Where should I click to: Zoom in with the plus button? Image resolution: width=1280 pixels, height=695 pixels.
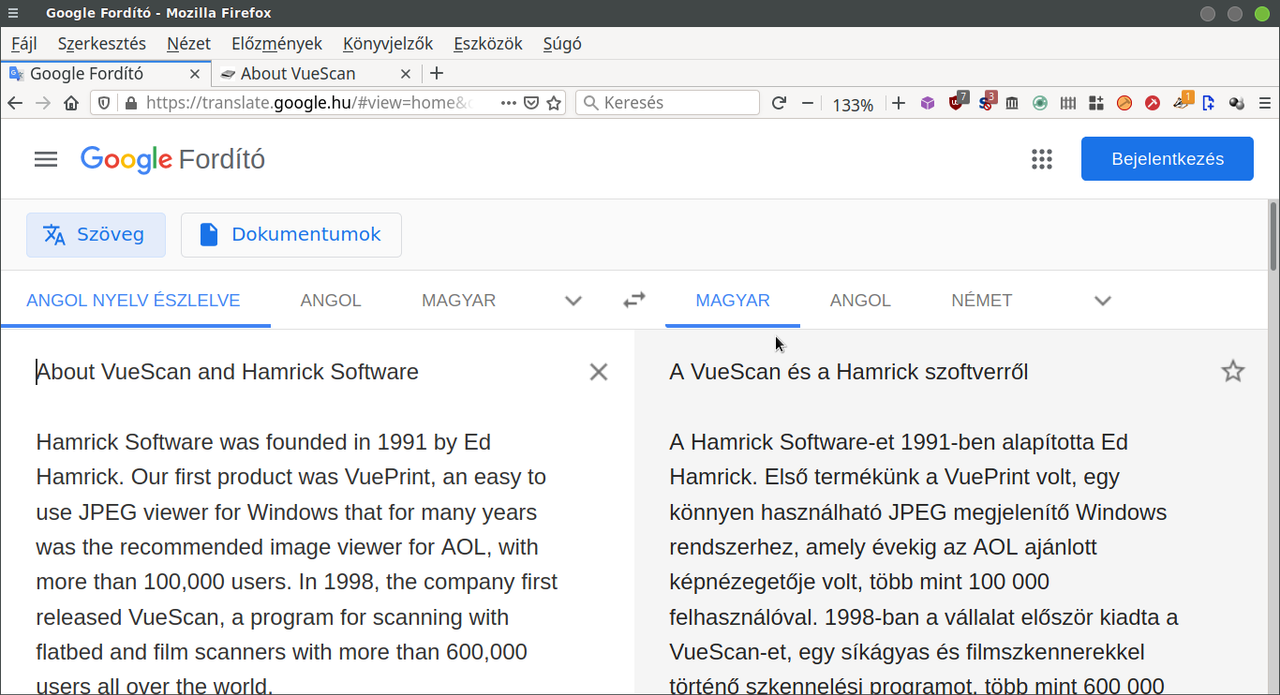tap(898, 103)
